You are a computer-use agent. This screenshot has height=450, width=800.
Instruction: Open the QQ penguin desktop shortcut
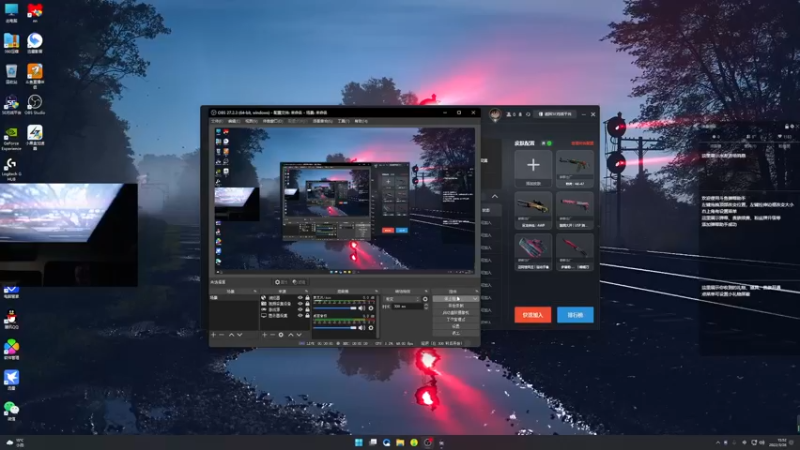coord(11,318)
